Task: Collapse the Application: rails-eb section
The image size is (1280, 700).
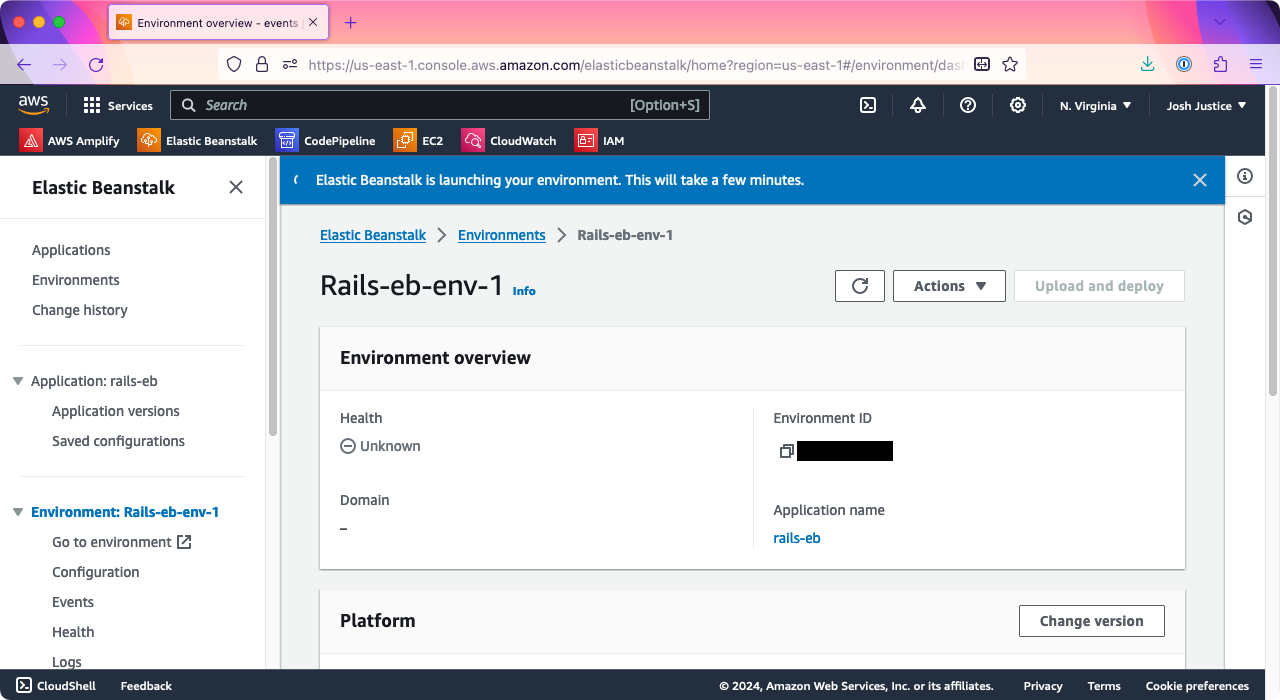Action: tap(18, 381)
